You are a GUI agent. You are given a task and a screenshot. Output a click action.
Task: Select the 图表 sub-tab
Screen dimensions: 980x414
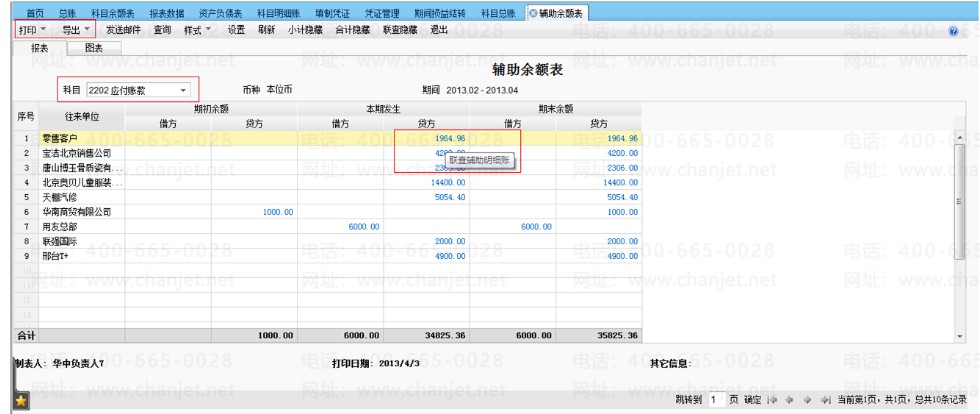point(94,48)
